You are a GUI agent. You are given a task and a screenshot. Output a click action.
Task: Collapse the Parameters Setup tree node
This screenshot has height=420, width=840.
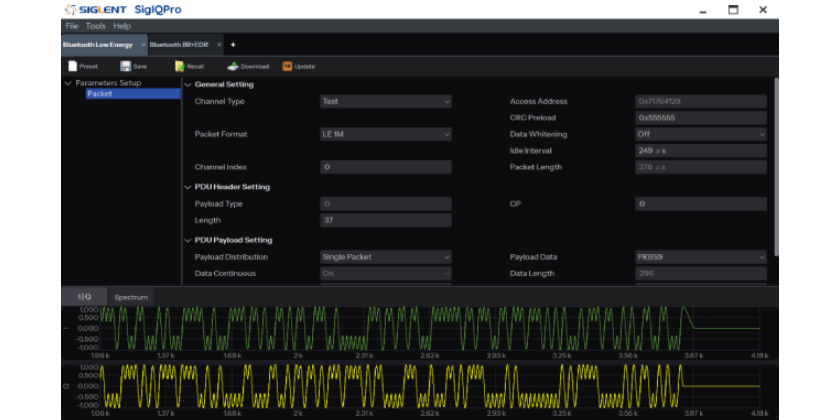68,83
